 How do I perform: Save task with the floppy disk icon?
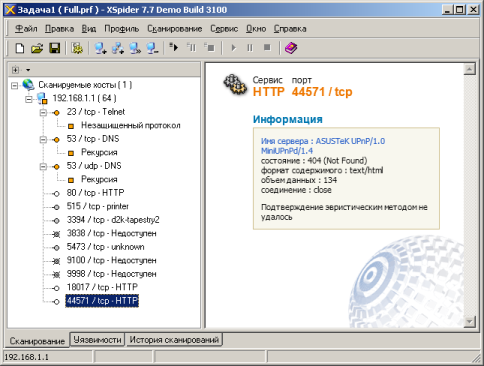(x=54, y=48)
